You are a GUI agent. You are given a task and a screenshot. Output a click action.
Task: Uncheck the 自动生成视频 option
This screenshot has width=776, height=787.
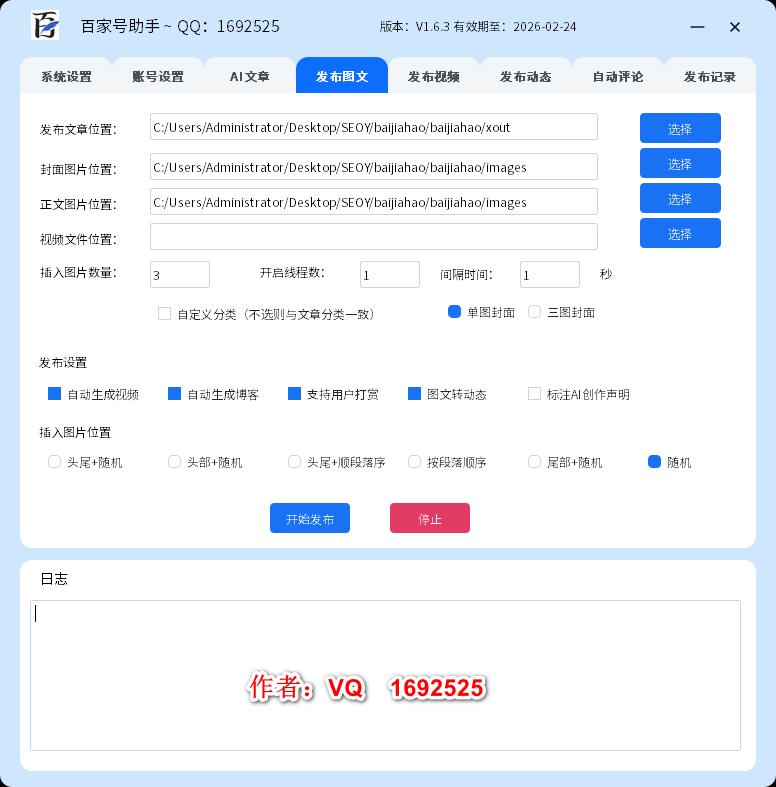pos(55,394)
